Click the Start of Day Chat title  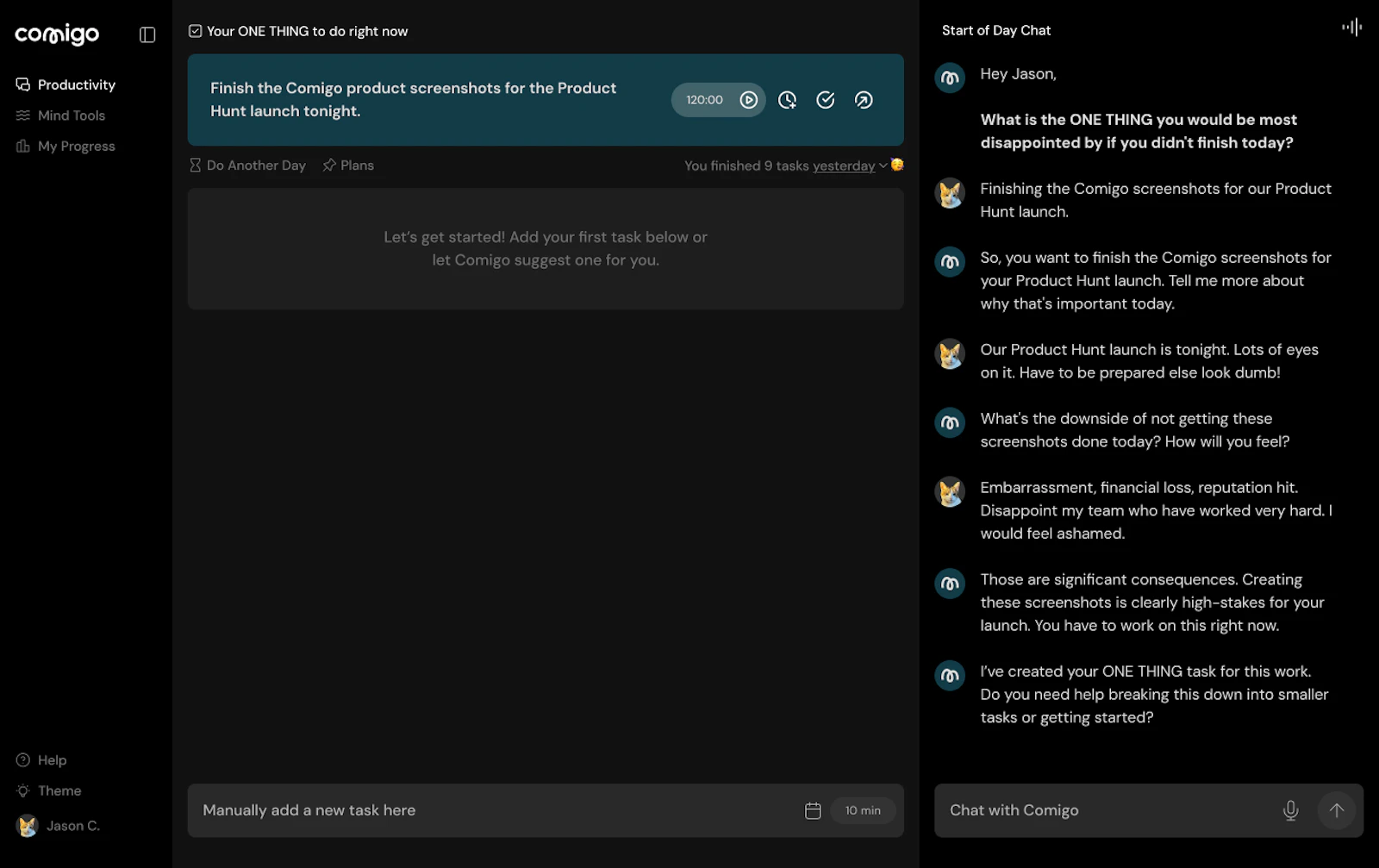coord(996,30)
